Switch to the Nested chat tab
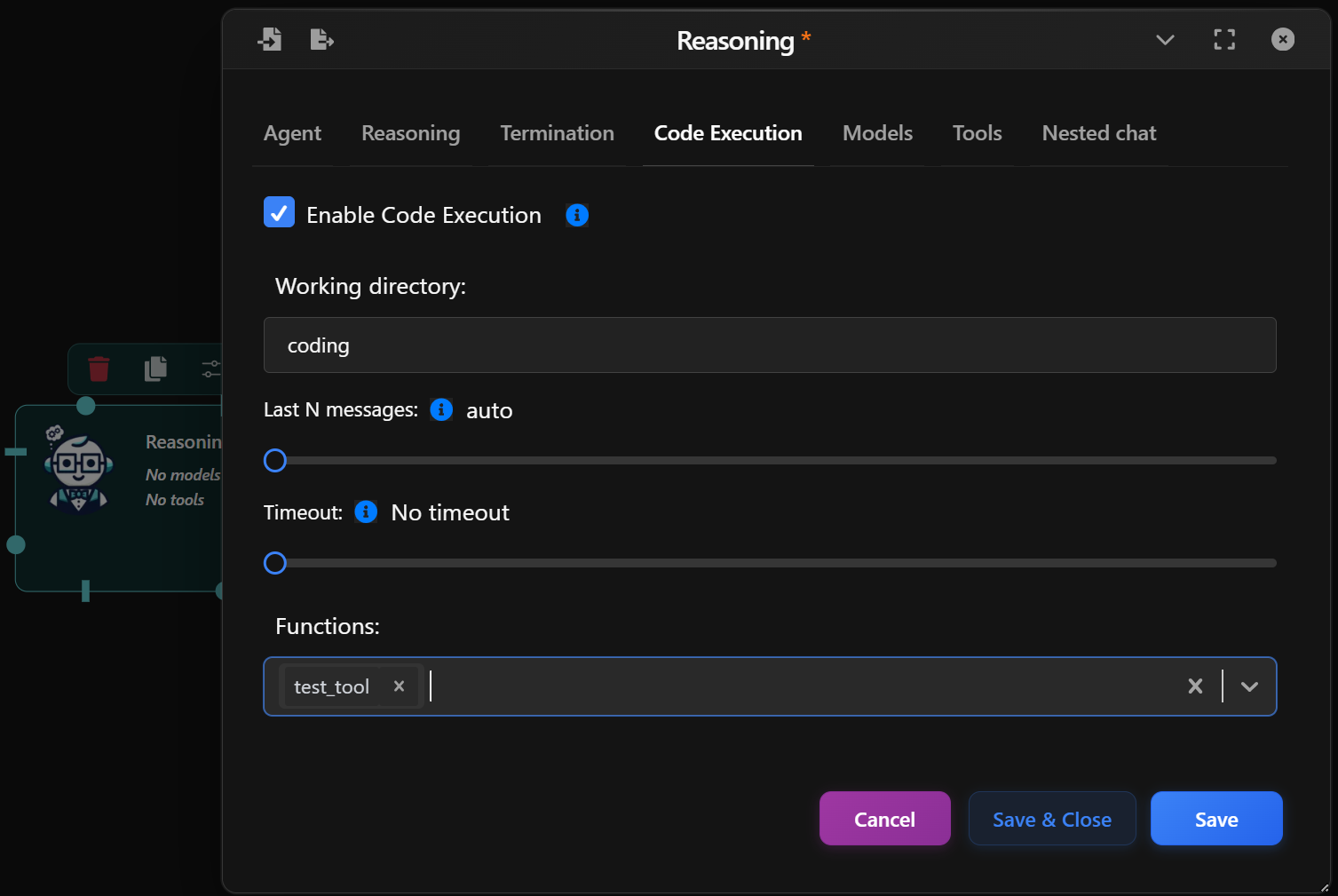 click(1099, 133)
